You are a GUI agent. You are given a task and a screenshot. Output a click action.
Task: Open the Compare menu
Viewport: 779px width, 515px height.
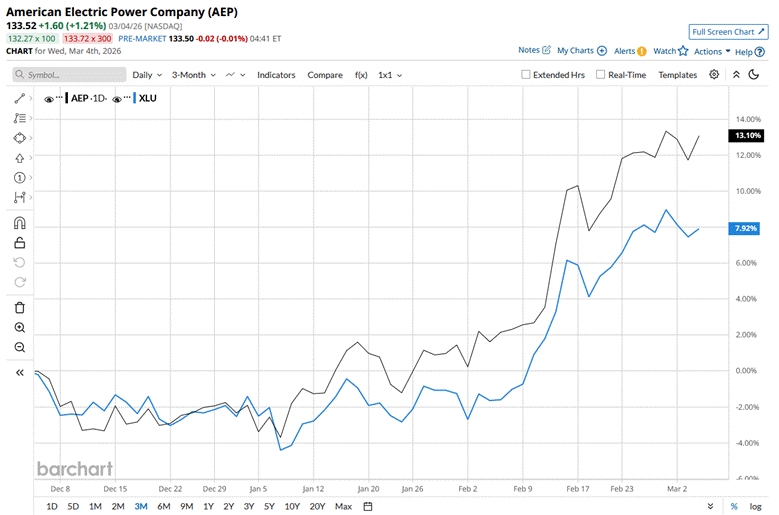(325, 75)
